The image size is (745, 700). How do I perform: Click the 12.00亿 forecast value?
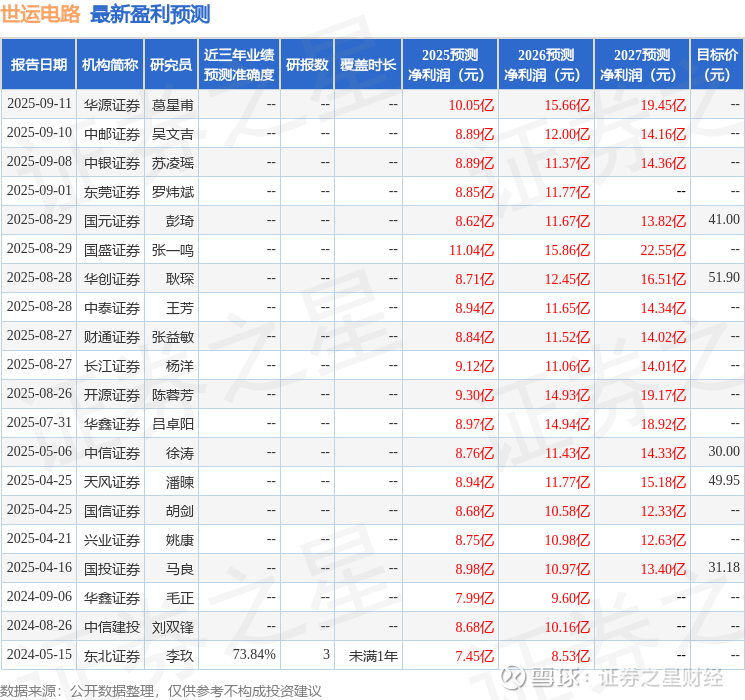[x=567, y=134]
